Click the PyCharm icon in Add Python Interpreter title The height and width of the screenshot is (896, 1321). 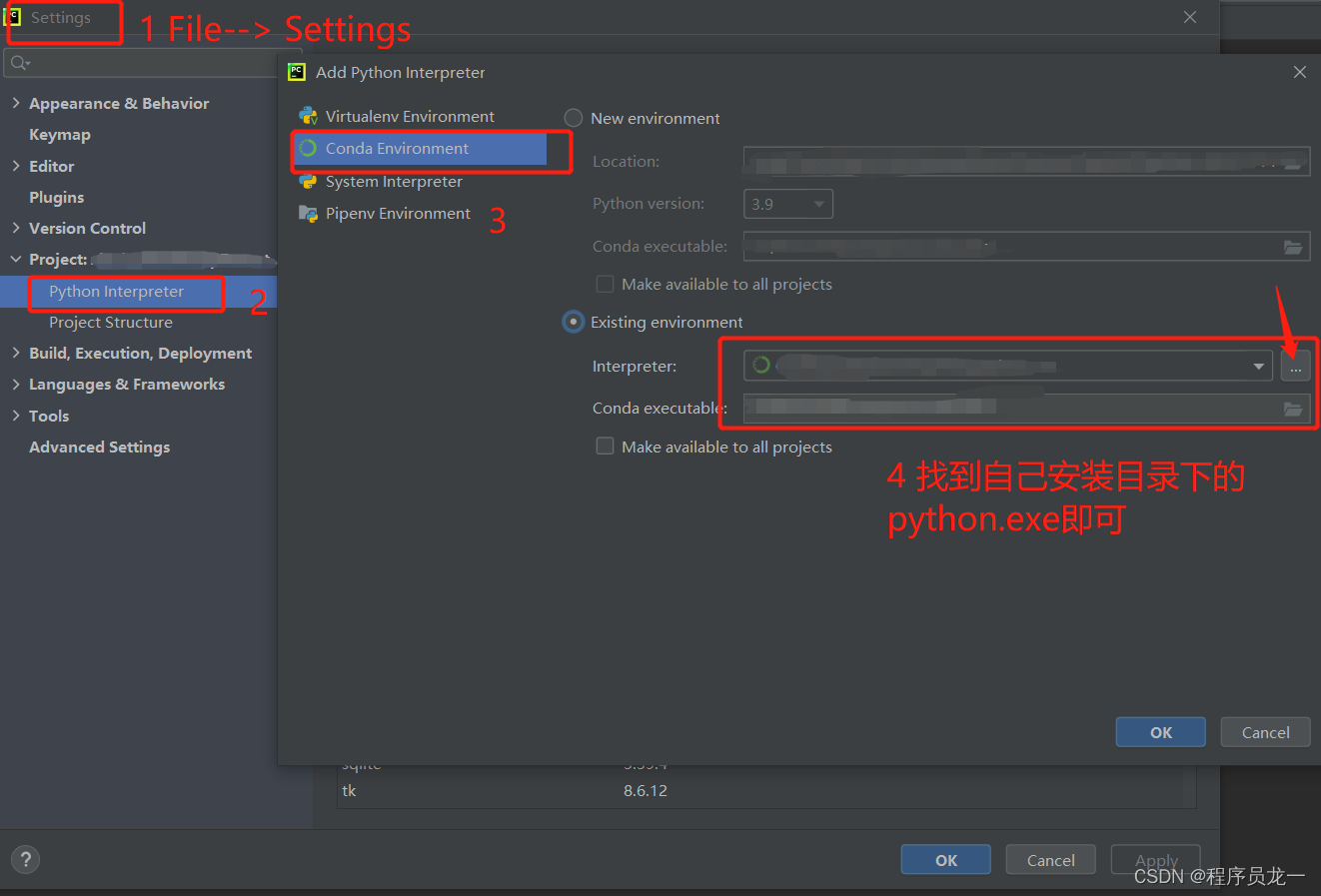[297, 72]
